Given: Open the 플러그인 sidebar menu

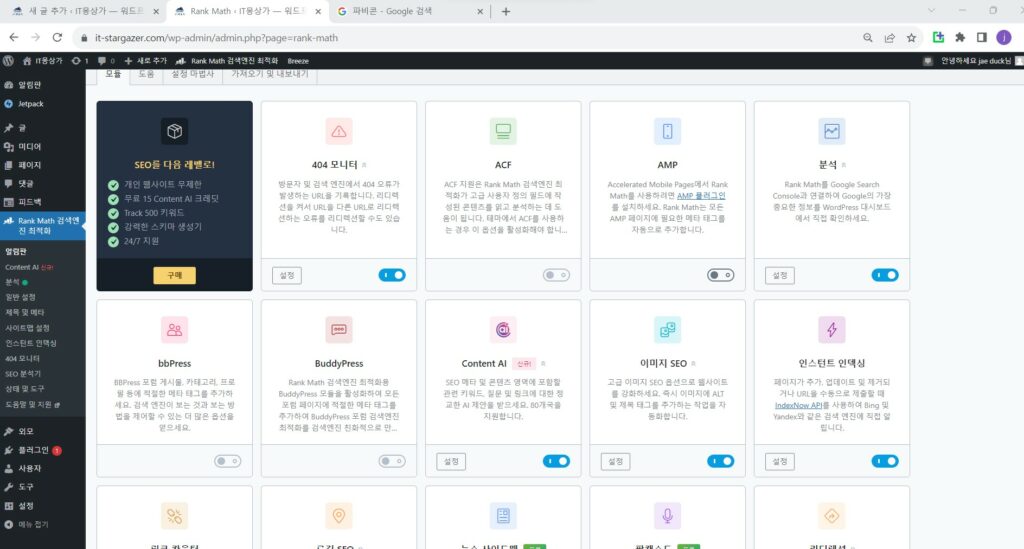Looking at the screenshot, I should click(x=42, y=450).
